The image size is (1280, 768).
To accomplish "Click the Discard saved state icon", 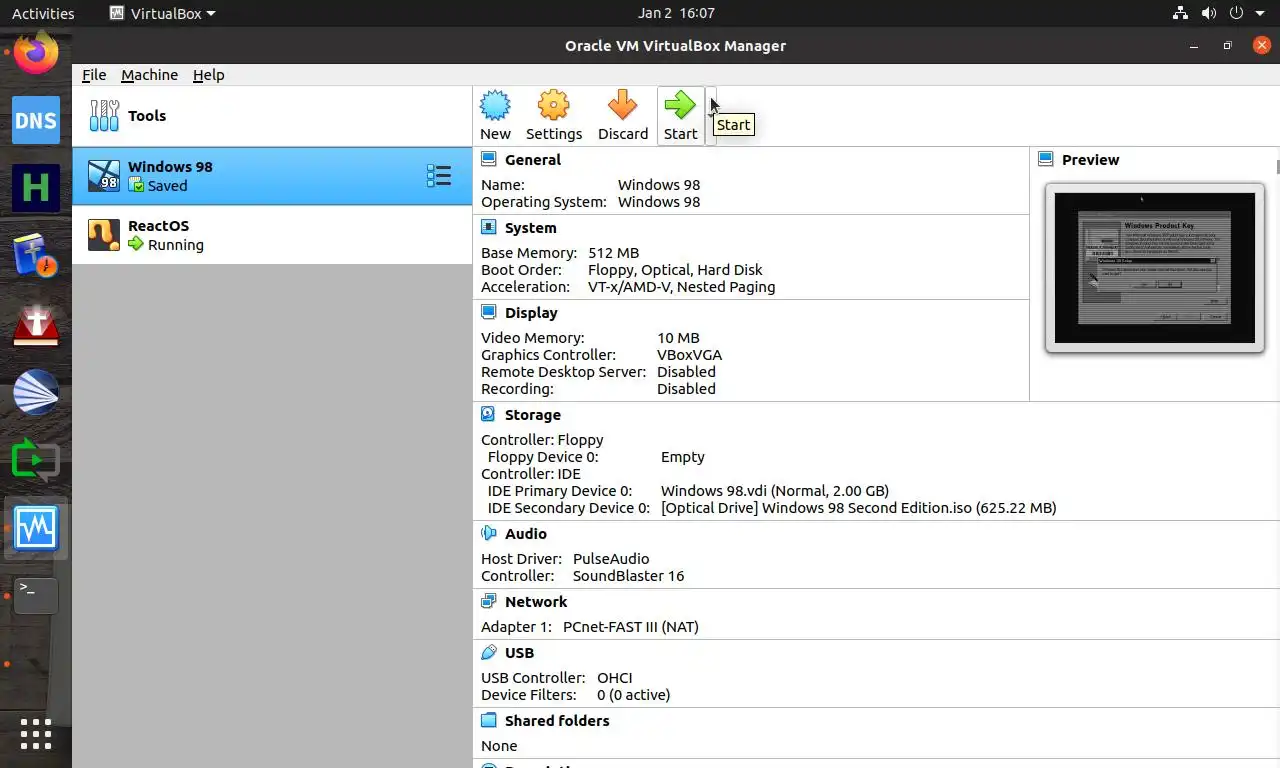I will pos(622,115).
